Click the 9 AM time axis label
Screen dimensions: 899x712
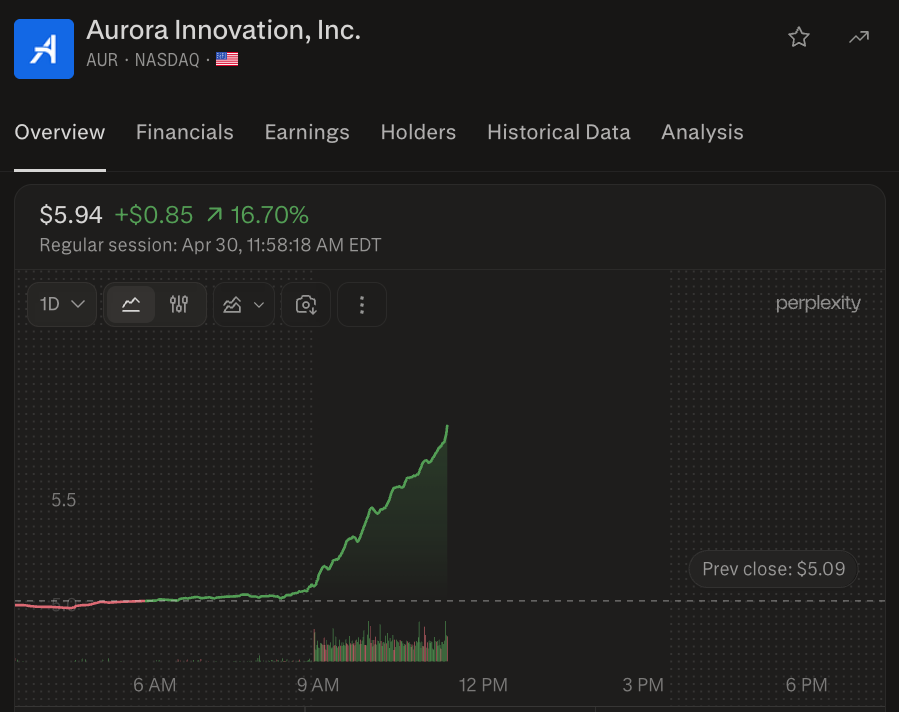tap(318, 684)
